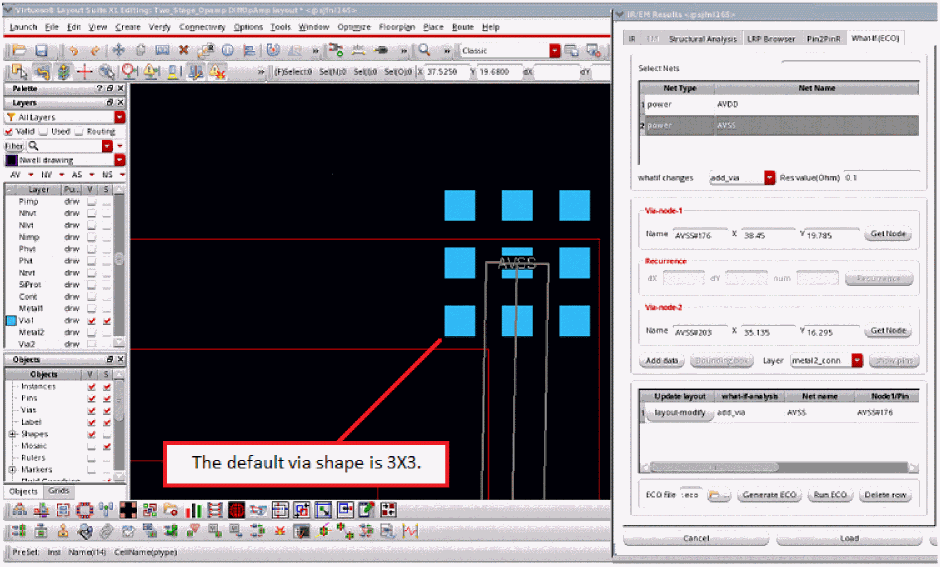Enable the Used layers checkbox
940x567 pixels.
coord(45,132)
